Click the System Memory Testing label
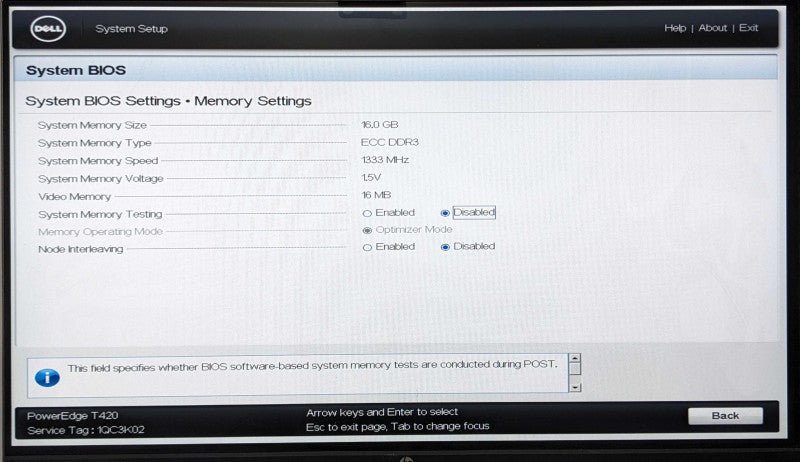The width and height of the screenshot is (800, 462). pyautogui.click(x=100, y=214)
